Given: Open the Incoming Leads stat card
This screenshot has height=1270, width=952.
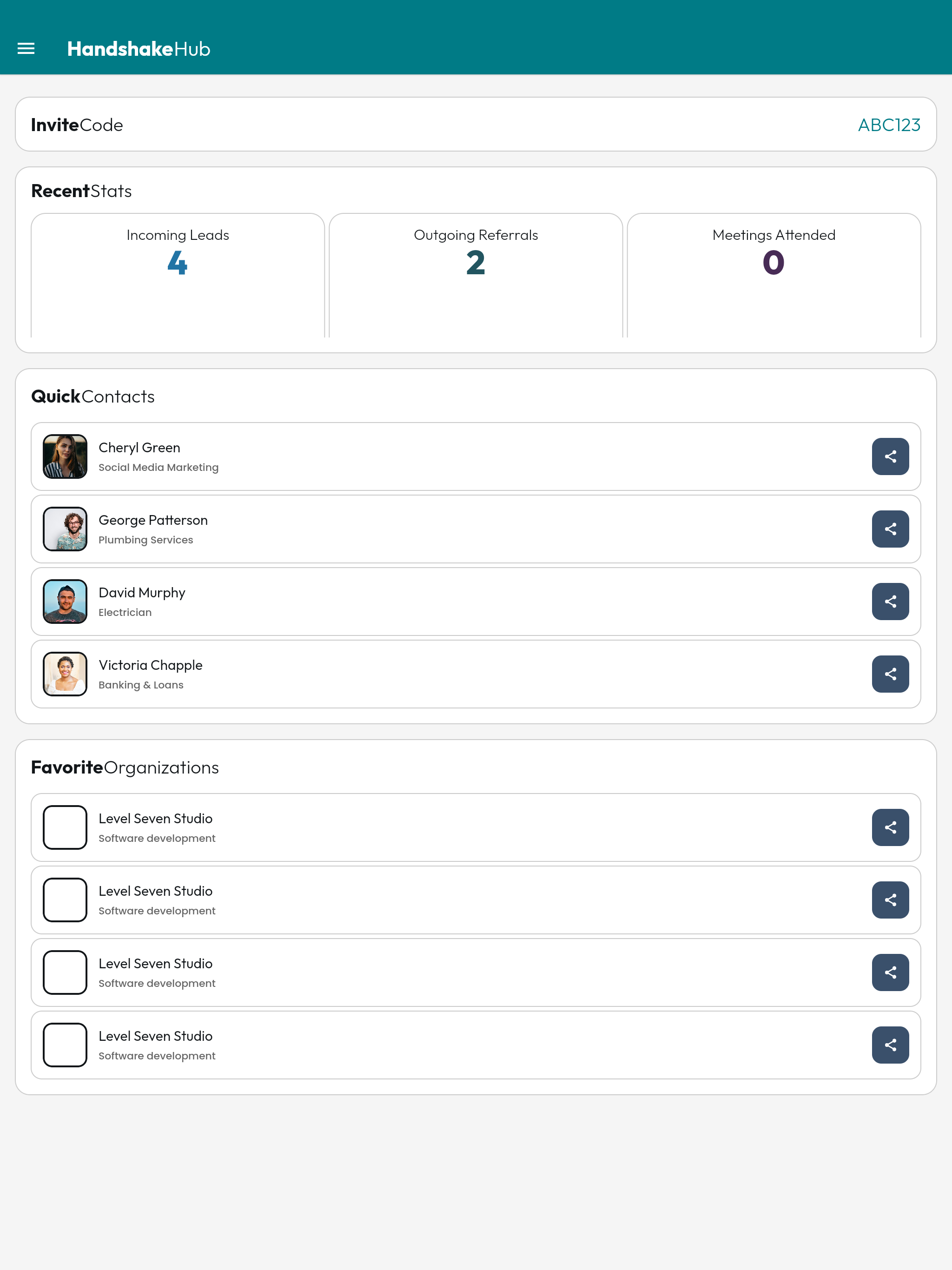Looking at the screenshot, I should (x=178, y=276).
